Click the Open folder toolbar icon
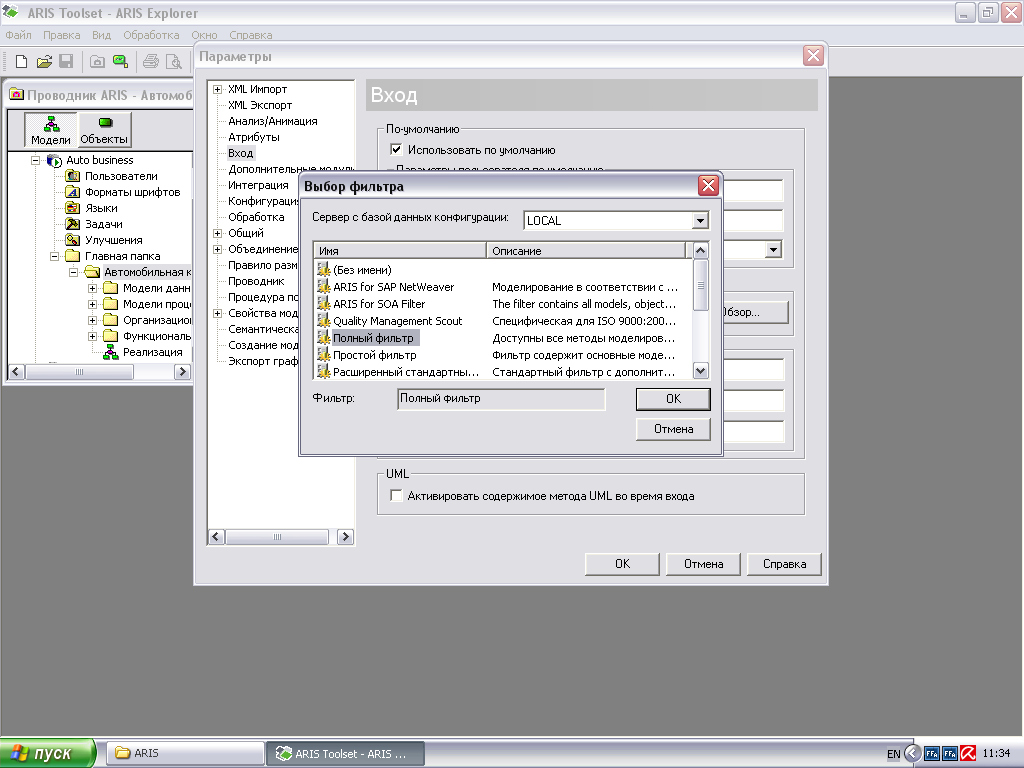Screen dimensions: 1024x768 tap(44, 61)
